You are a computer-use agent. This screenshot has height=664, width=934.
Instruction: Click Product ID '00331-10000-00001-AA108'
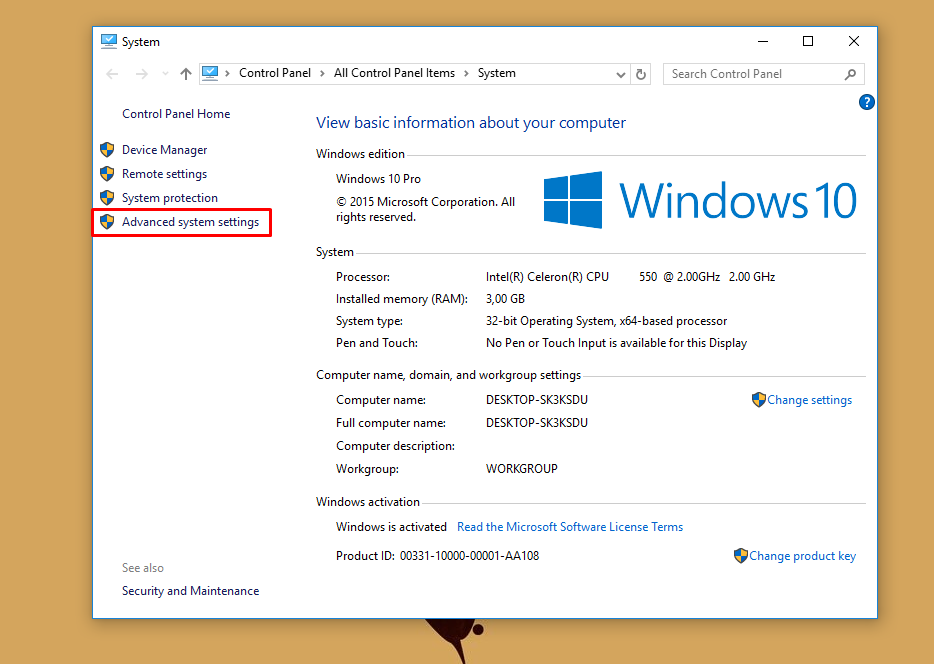coord(469,556)
